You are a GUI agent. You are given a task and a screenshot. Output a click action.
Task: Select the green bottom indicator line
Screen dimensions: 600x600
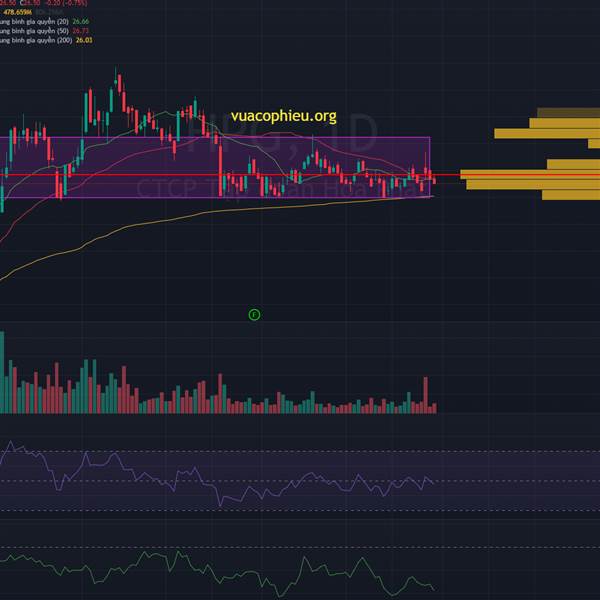click(x=217, y=576)
